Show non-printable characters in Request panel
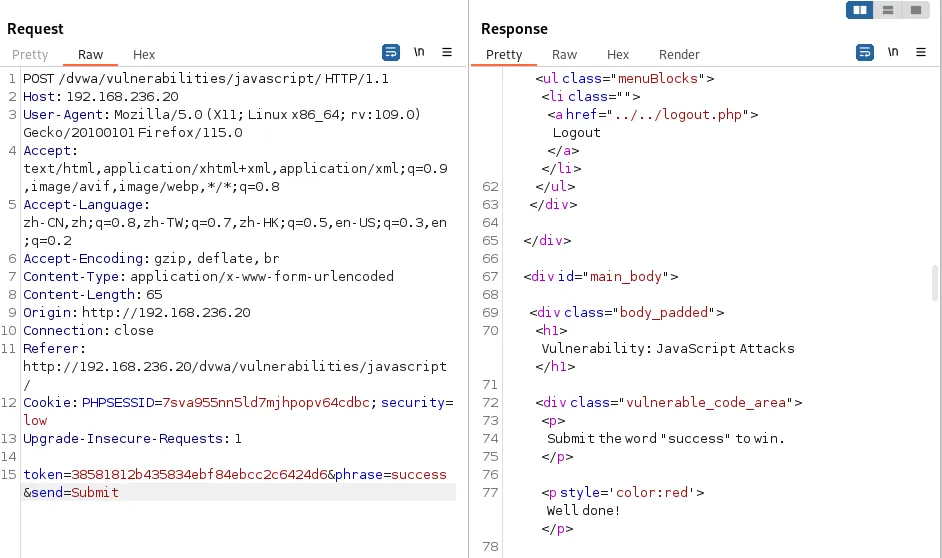The image size is (942, 558). coord(419,52)
